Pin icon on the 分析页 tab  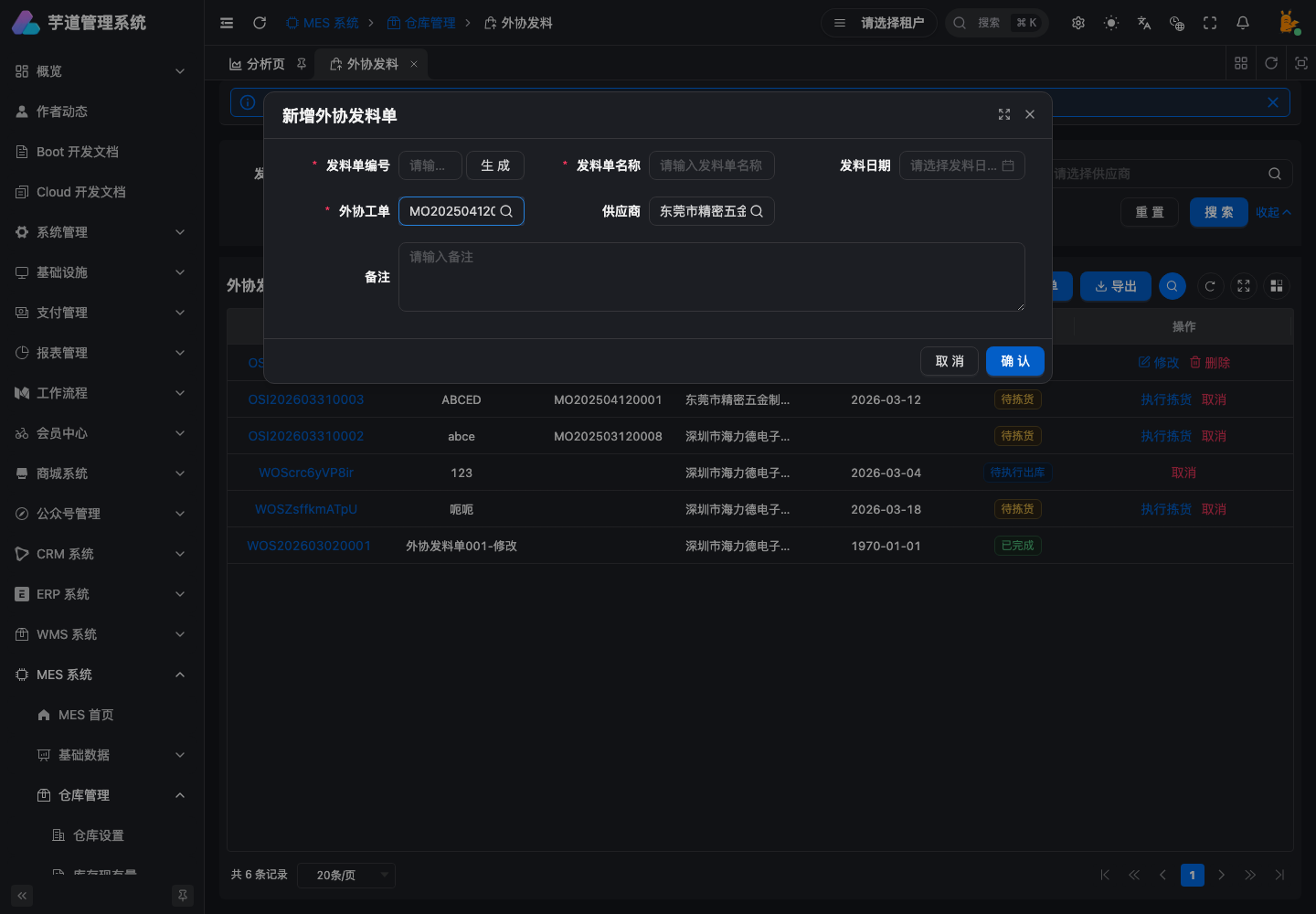[x=302, y=64]
